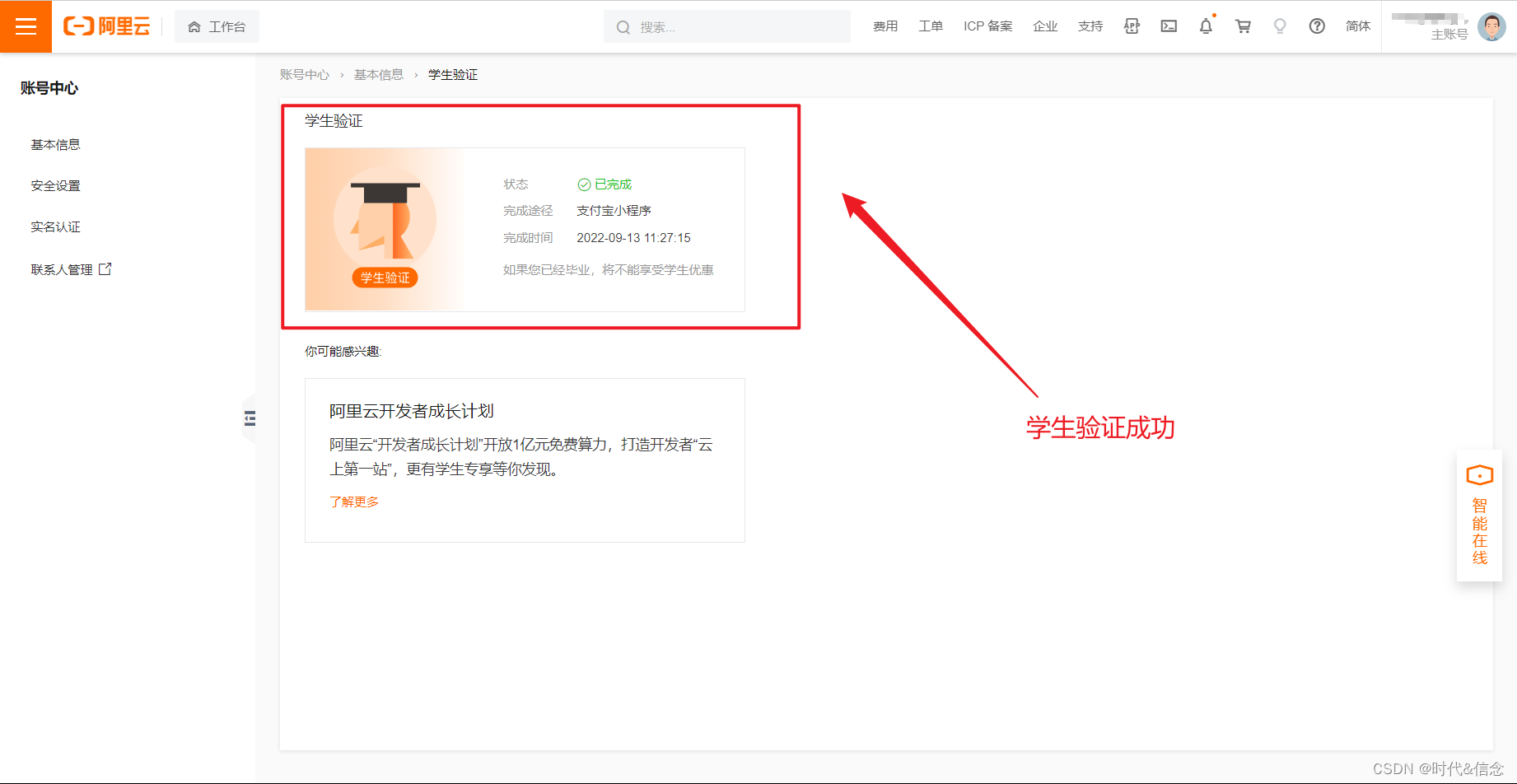Open the 工单 menu
1517x784 pixels.
tap(931, 26)
